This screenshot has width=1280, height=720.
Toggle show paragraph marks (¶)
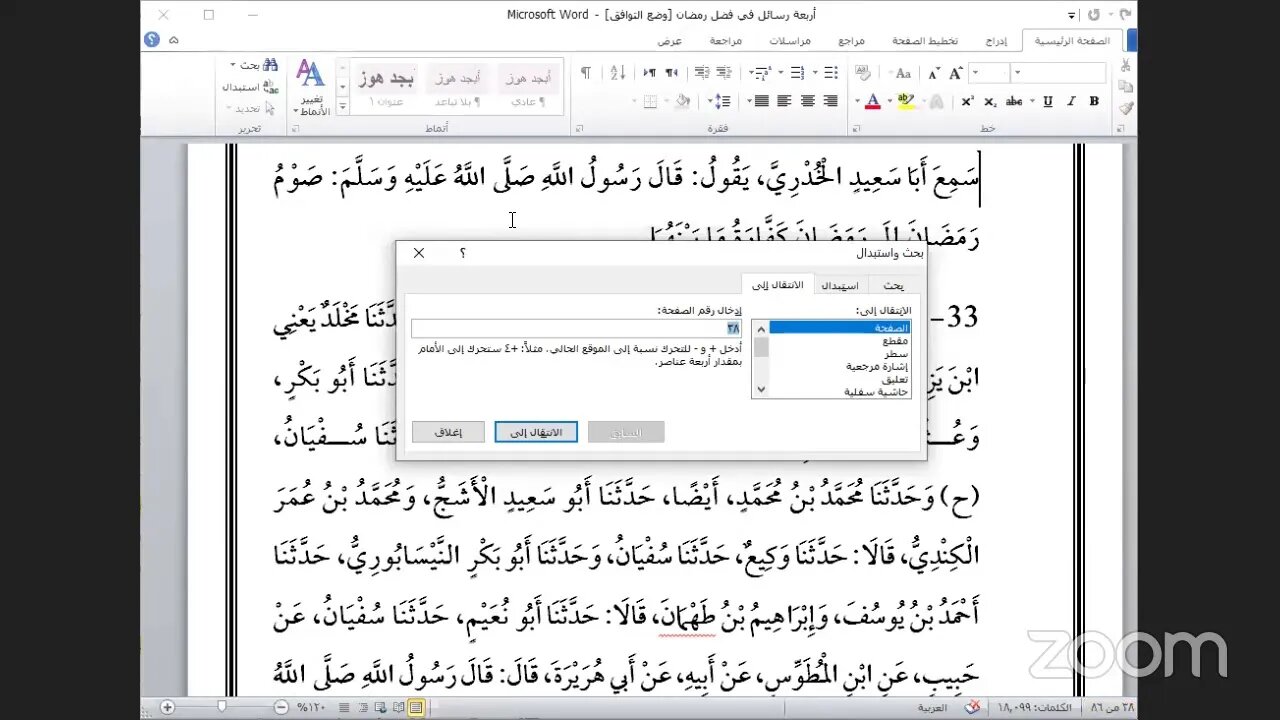click(x=586, y=73)
